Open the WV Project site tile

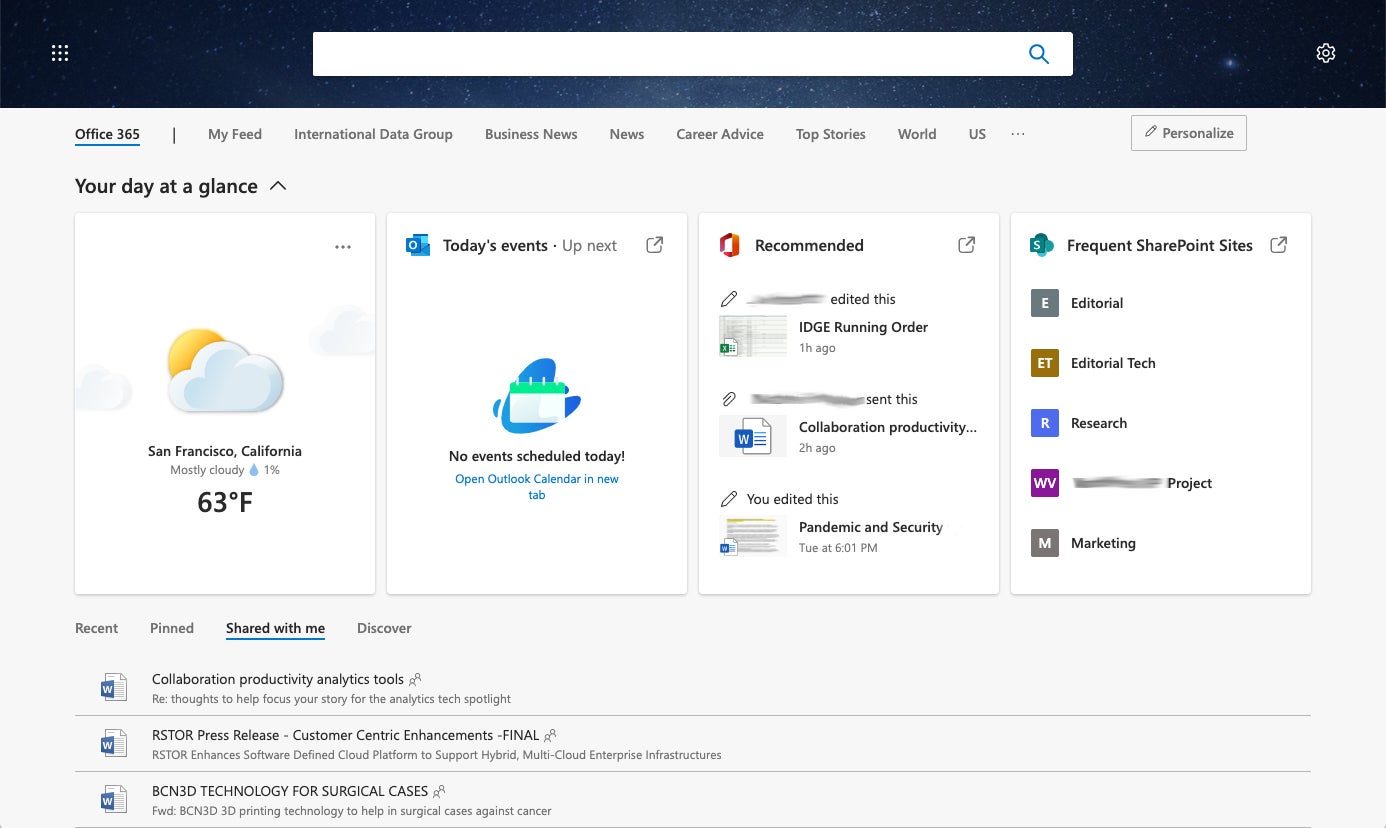tap(1045, 483)
